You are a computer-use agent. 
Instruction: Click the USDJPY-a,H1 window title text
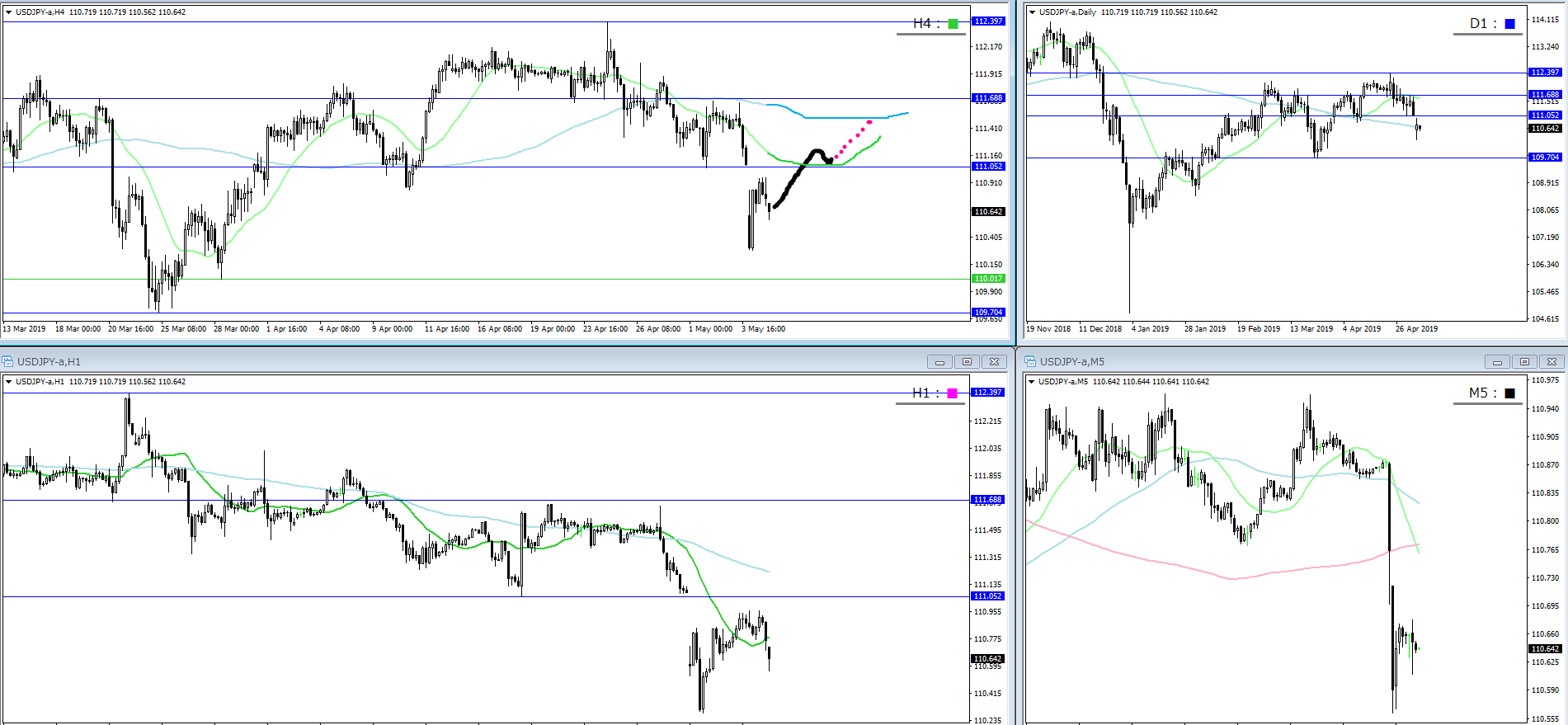[x=49, y=362]
